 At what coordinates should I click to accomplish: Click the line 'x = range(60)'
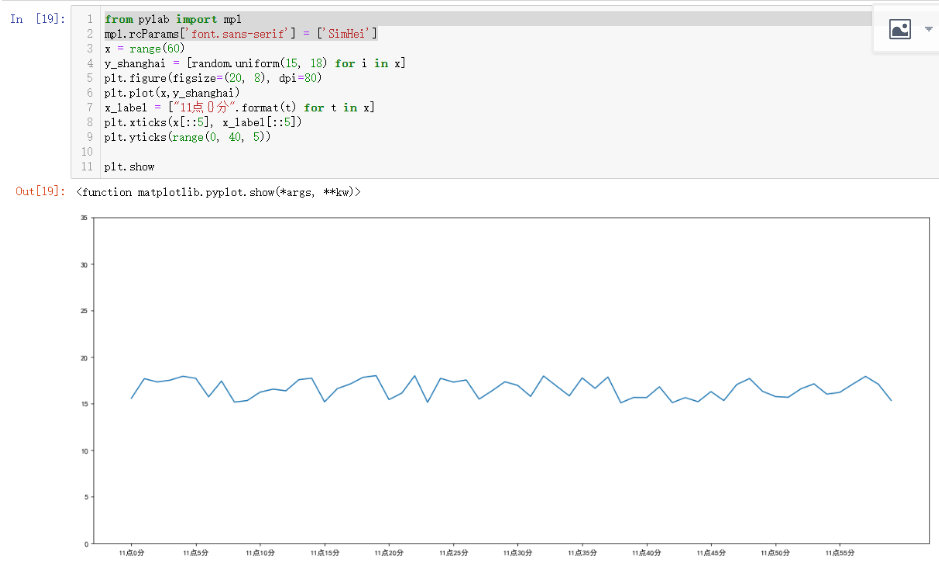pos(144,48)
